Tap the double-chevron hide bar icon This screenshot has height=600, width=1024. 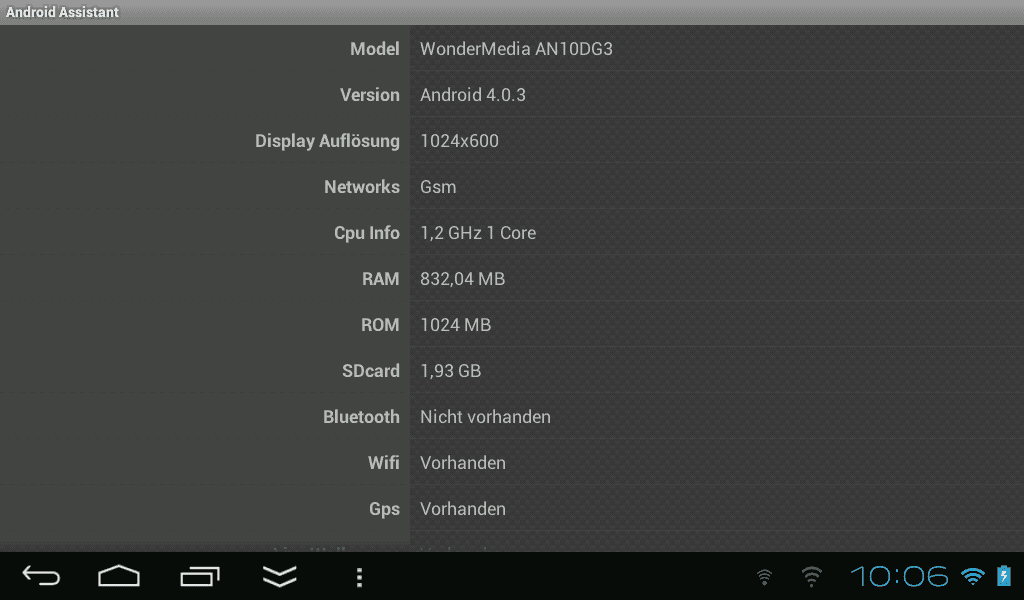click(x=280, y=576)
